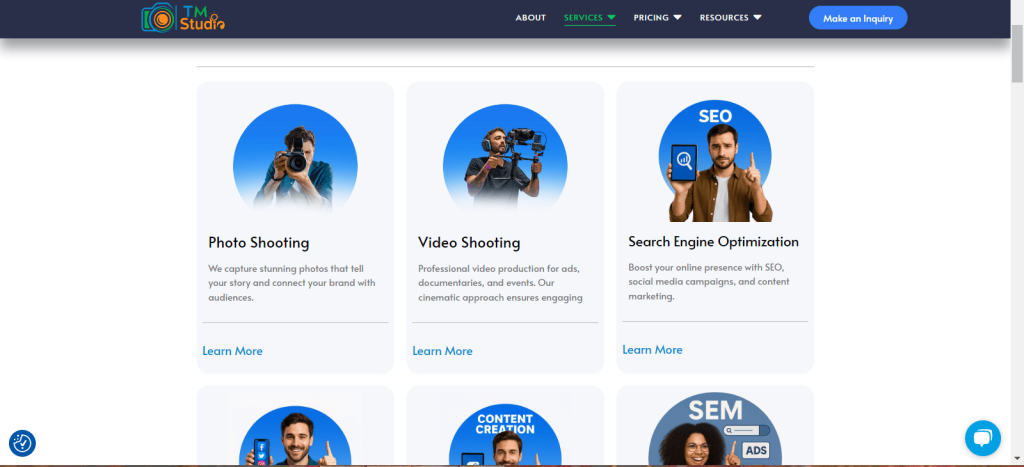The image size is (1024, 467).
Task: Click Learn More under Video Shooting
Action: 442,351
